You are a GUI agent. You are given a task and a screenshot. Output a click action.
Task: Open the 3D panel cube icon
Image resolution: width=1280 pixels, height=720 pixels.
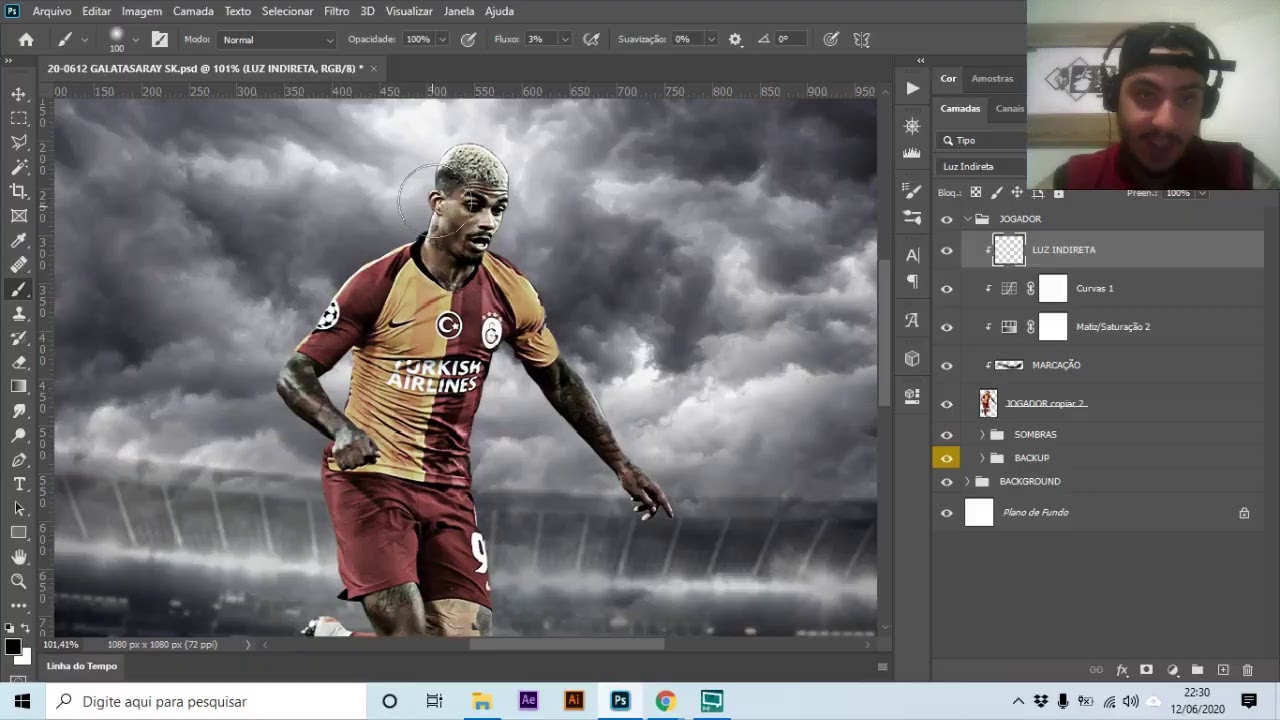point(912,358)
